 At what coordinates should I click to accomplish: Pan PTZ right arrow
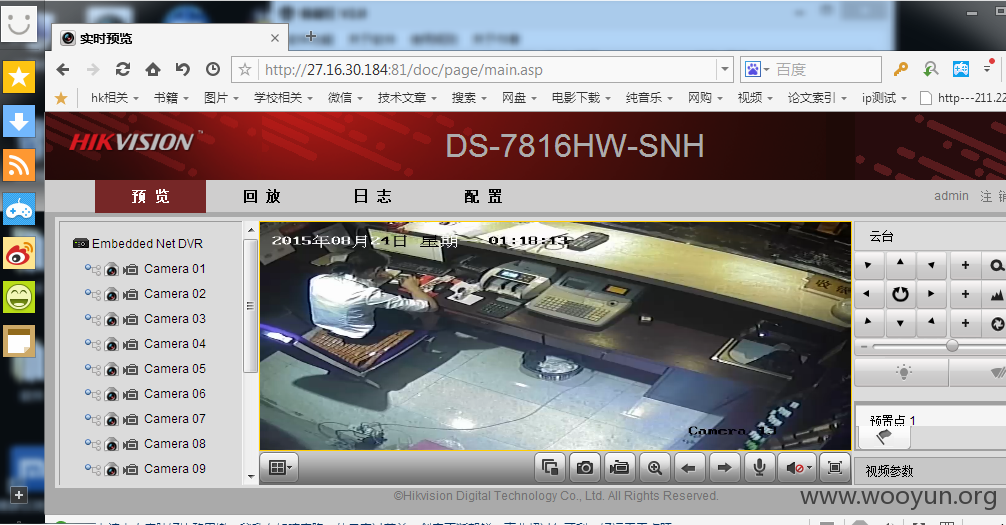931,294
